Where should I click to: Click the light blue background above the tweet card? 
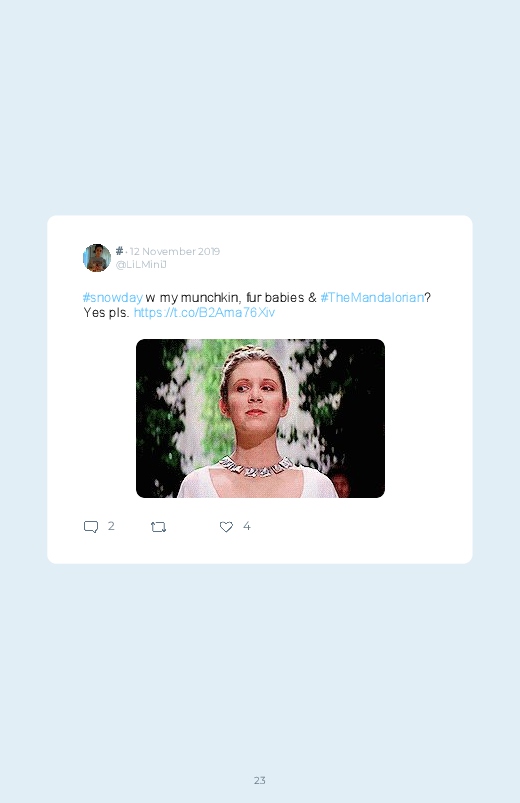(260, 108)
